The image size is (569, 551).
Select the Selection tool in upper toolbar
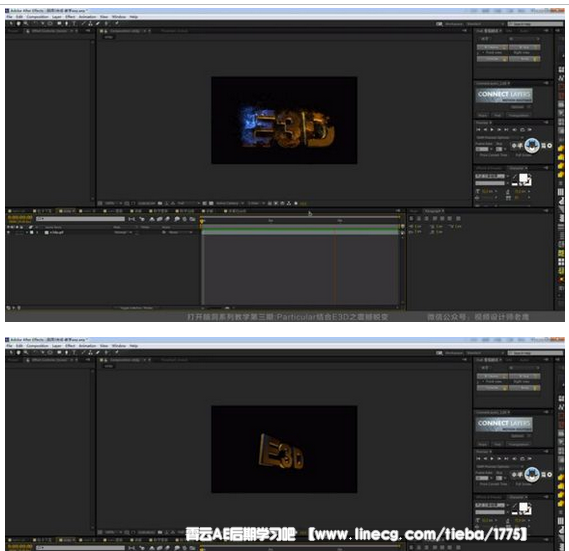[x=11, y=24]
